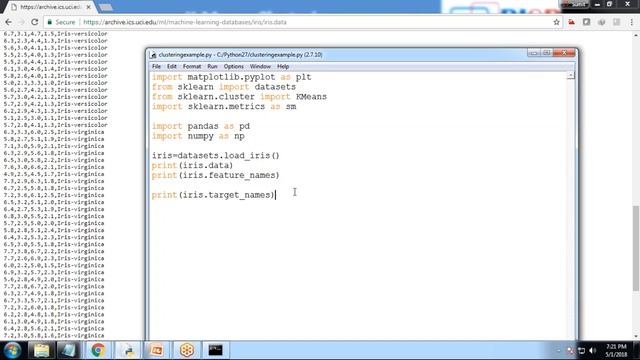Screen dimensions: 640x360
Task: Open the Format menu in IDLE
Action: pyautogui.click(x=191, y=66)
